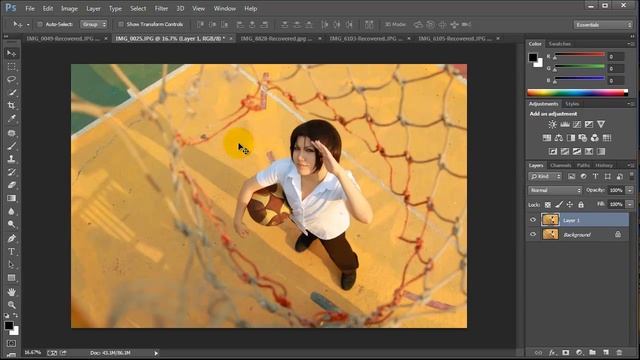Open the Normal blend mode dropdown
Image resolution: width=640 pixels, height=360 pixels.
[555, 190]
